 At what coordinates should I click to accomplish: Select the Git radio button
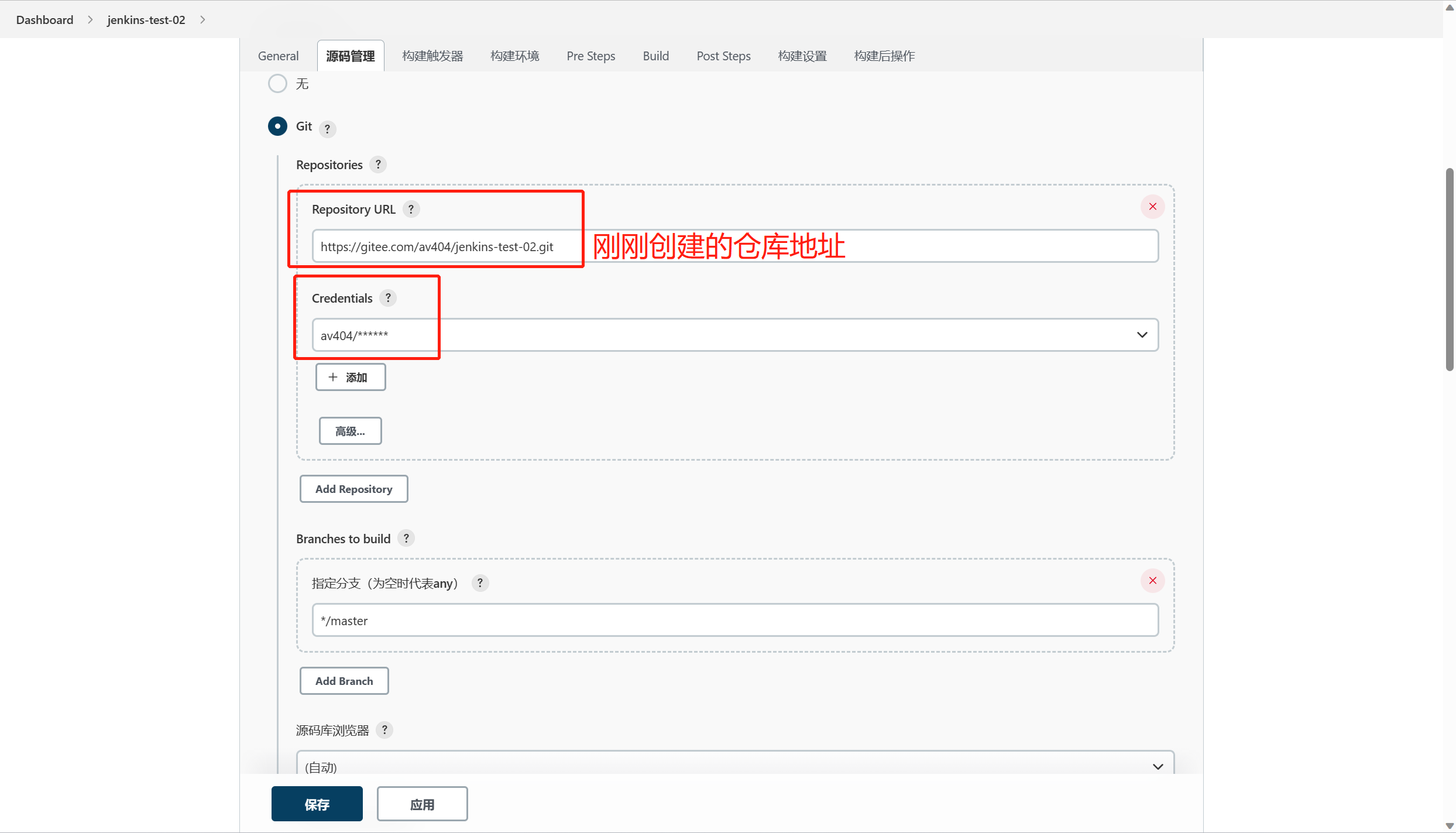[x=277, y=126]
